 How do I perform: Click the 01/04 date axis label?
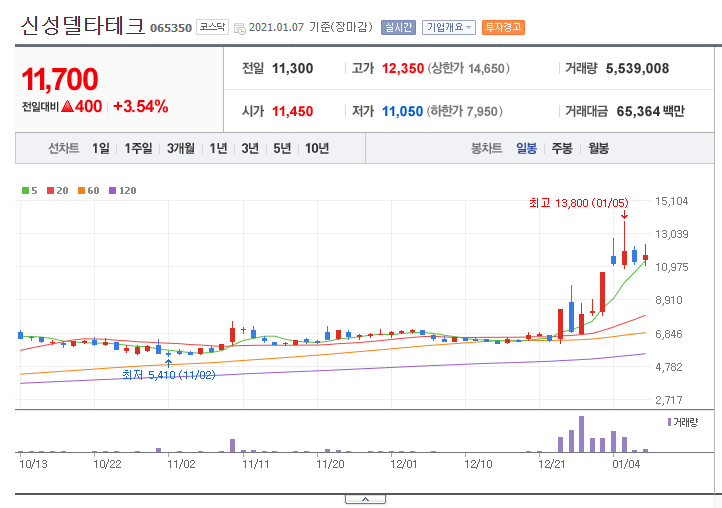click(626, 464)
